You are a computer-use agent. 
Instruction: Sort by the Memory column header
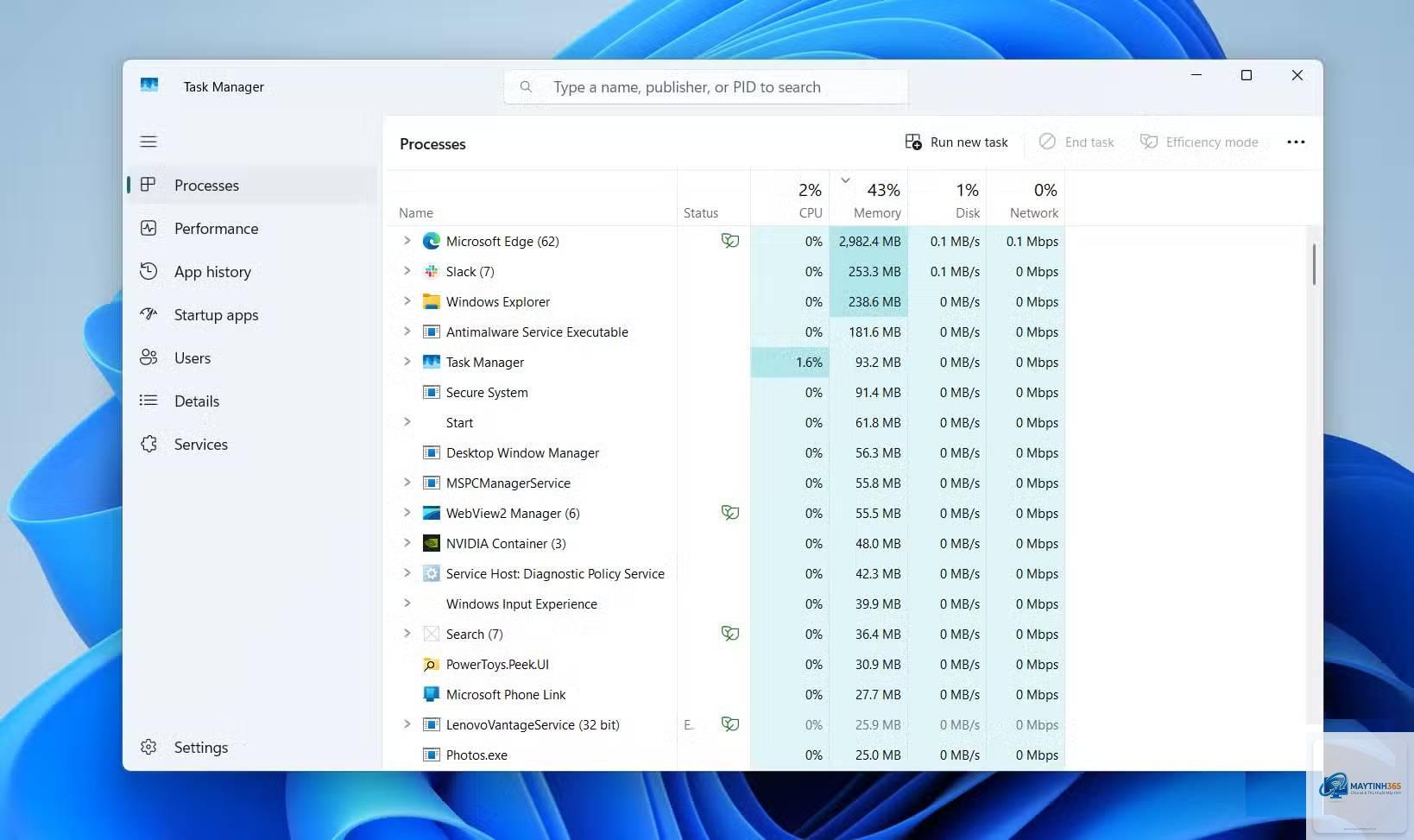[x=868, y=198]
